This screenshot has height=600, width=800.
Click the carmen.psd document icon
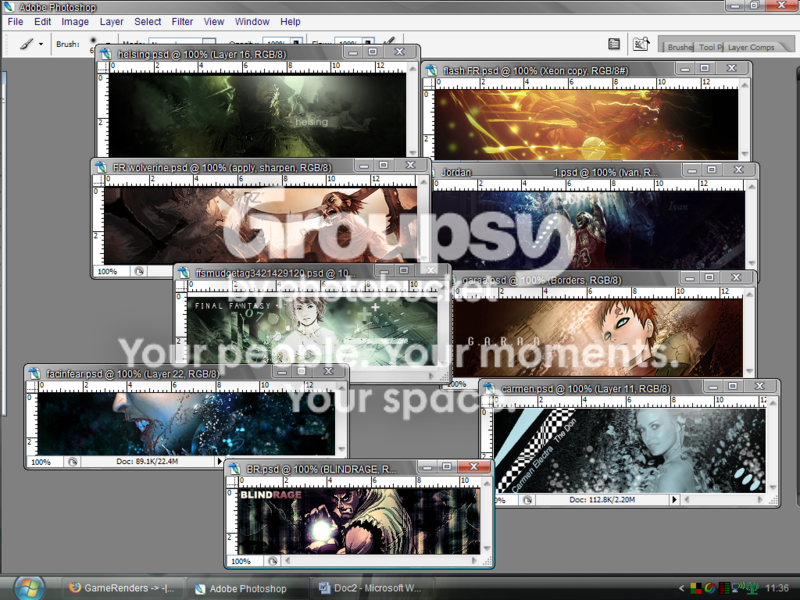point(489,388)
